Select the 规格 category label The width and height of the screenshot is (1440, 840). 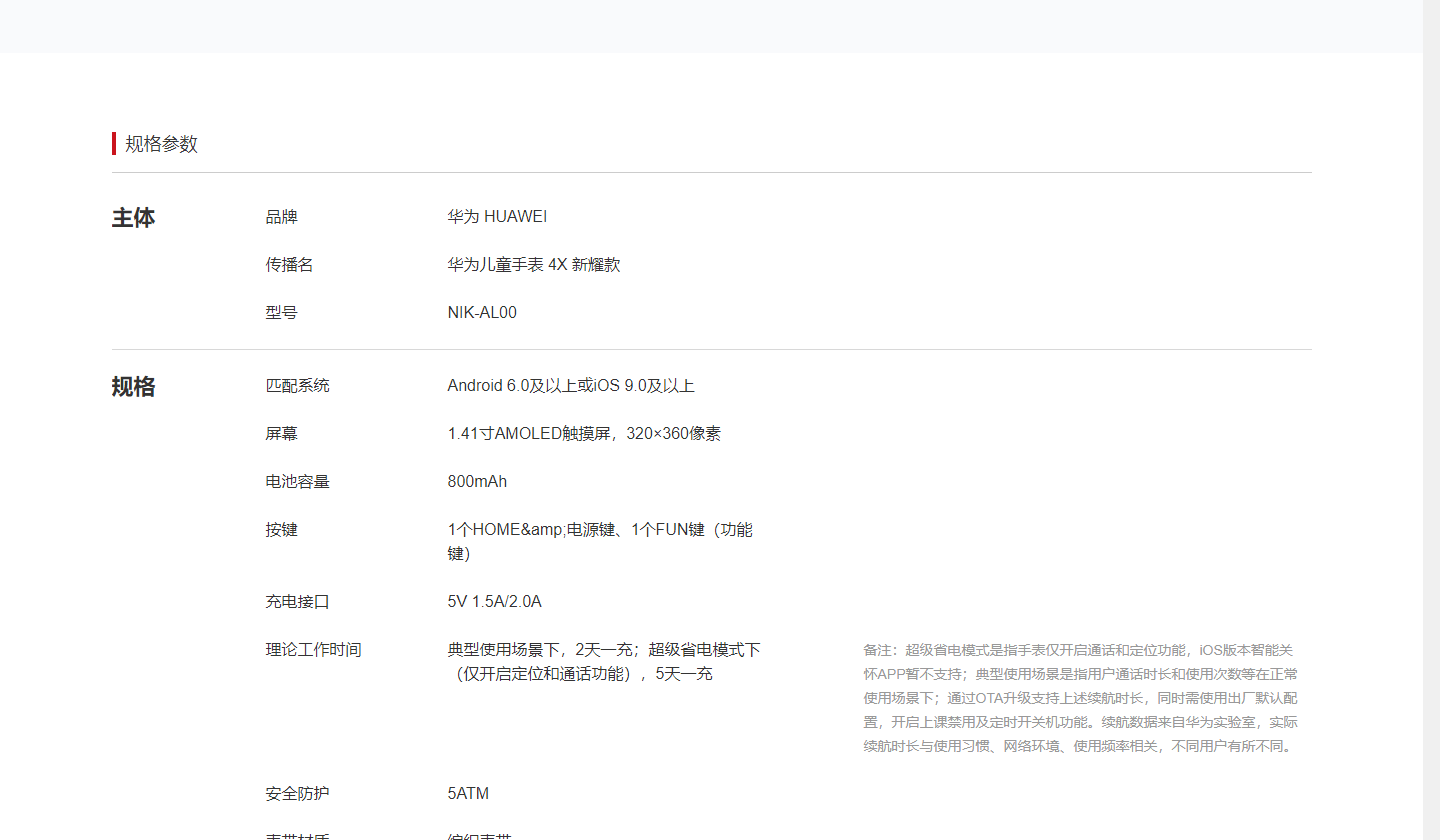[133, 387]
